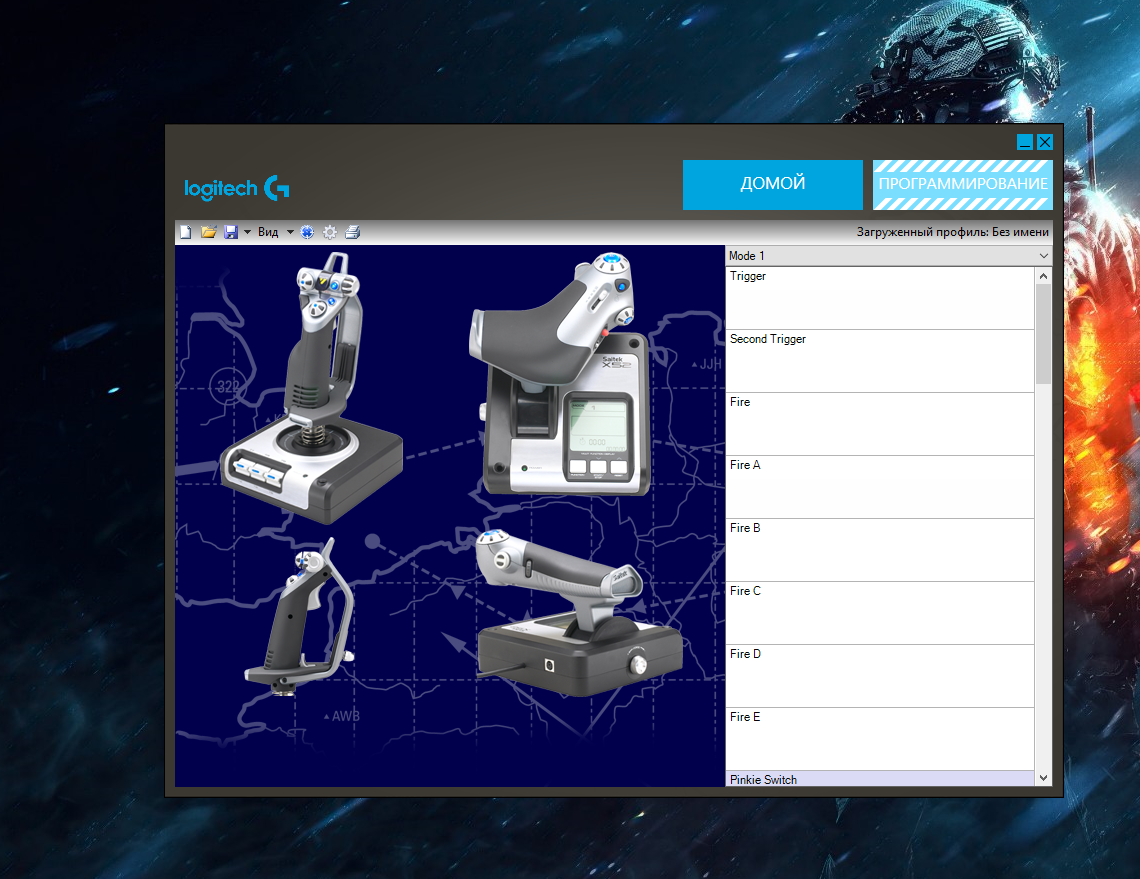This screenshot has width=1140, height=879.
Task: Select the Pinkie Switch row
Action: [880, 779]
